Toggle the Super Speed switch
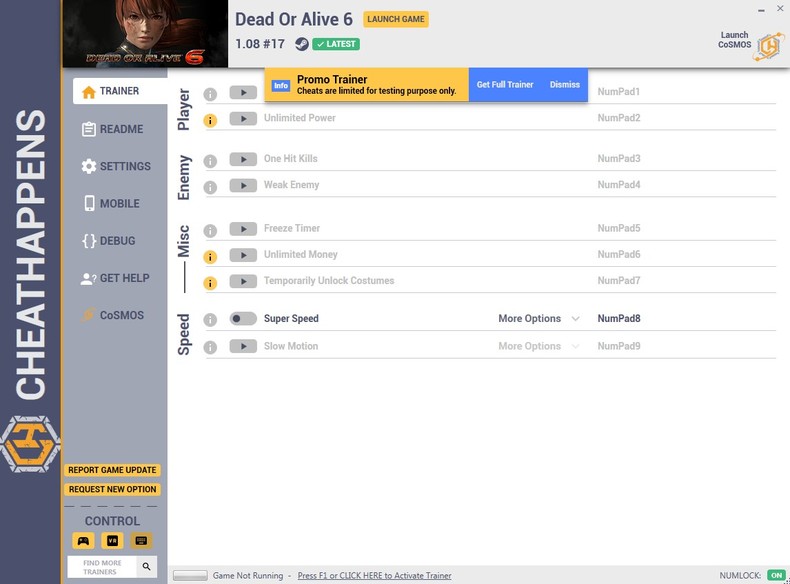Screen dimensions: 790x584 click(243, 318)
